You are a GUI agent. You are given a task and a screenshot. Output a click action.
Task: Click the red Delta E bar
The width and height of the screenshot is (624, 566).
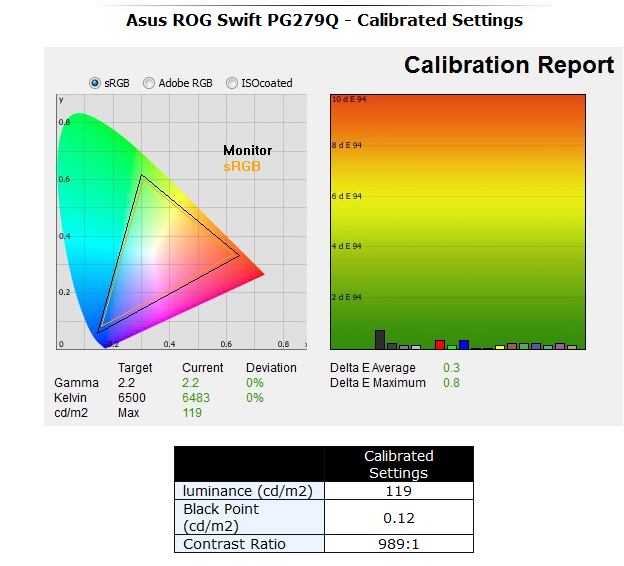[440, 345]
